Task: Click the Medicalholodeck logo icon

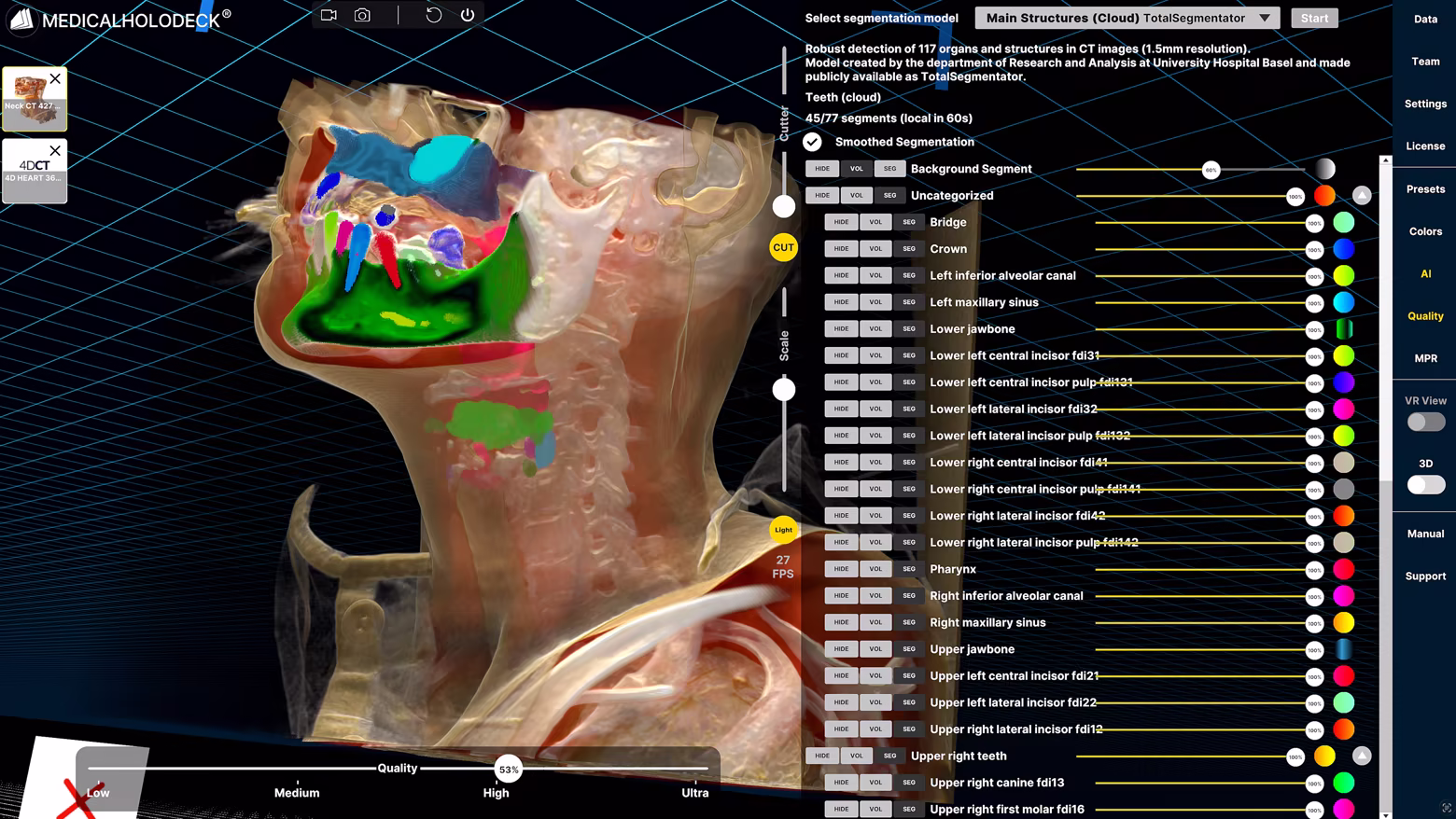Action: pos(21,19)
